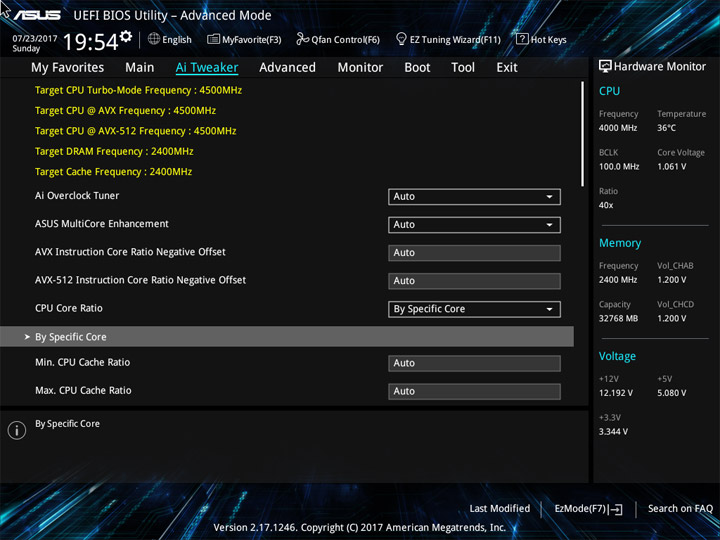Click Target CPU Turbo-Mode Frequency text
The image size is (720, 540).
(x=138, y=90)
